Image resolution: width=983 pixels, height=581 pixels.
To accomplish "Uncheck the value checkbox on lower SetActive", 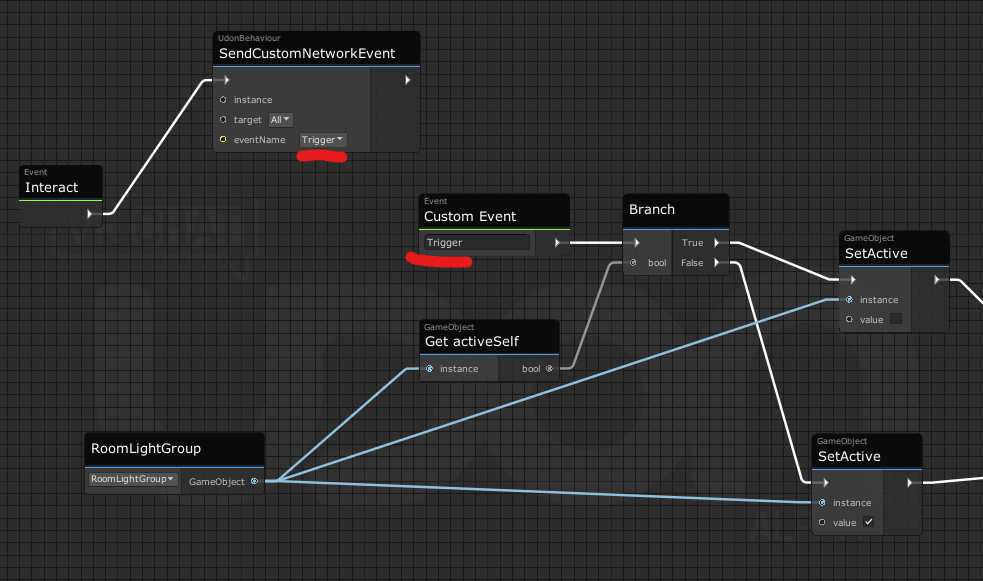I will click(868, 522).
